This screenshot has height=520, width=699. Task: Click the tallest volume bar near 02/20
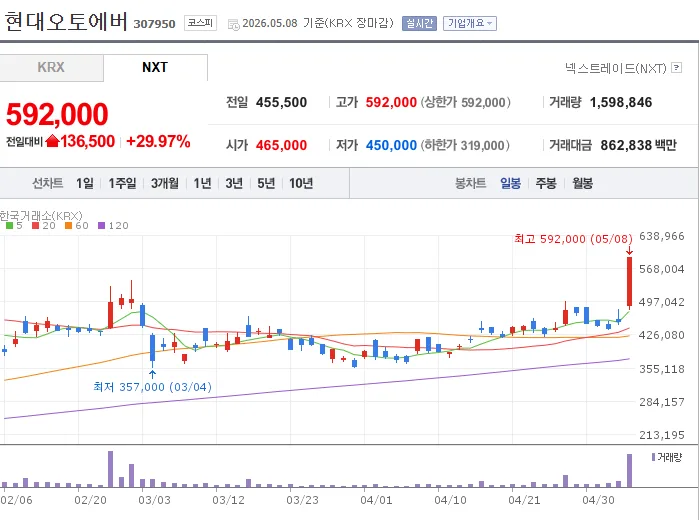111,469
